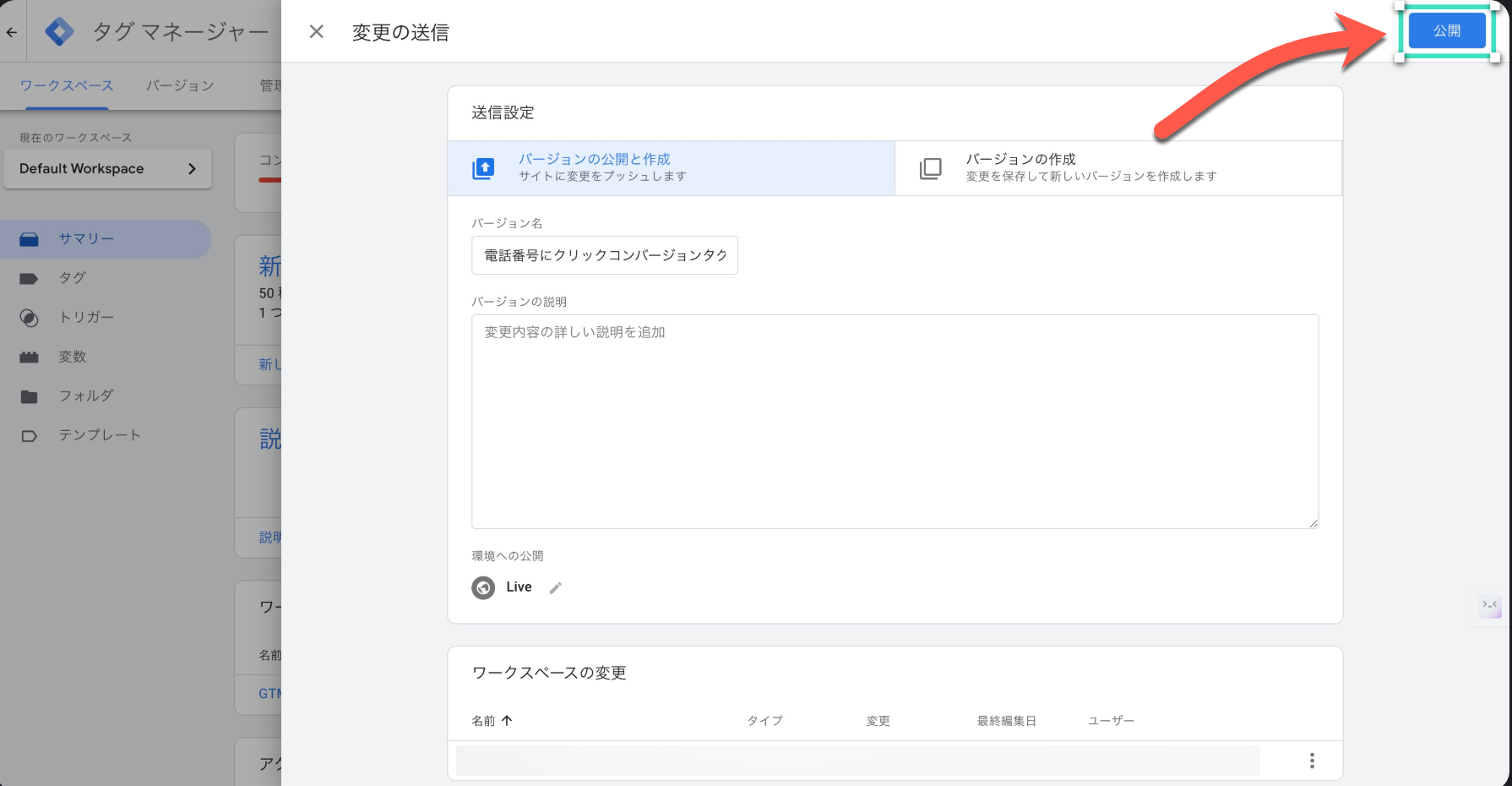Edit the Live environment pencil icon
The height and width of the screenshot is (786, 1512).
(x=555, y=587)
